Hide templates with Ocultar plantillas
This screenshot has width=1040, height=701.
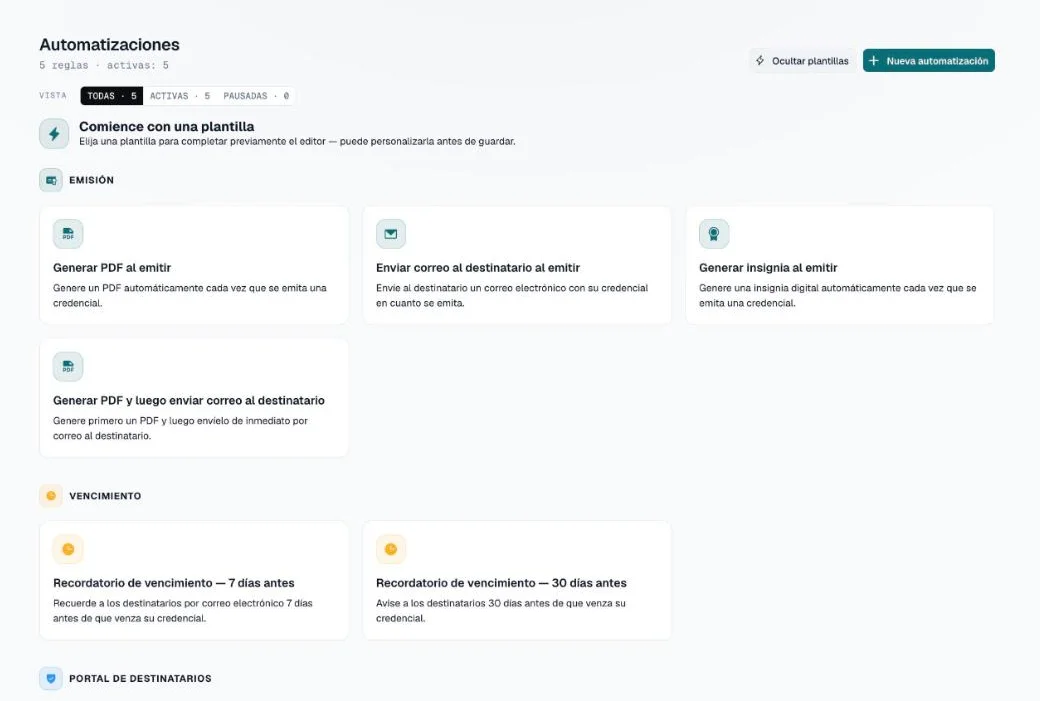803,60
